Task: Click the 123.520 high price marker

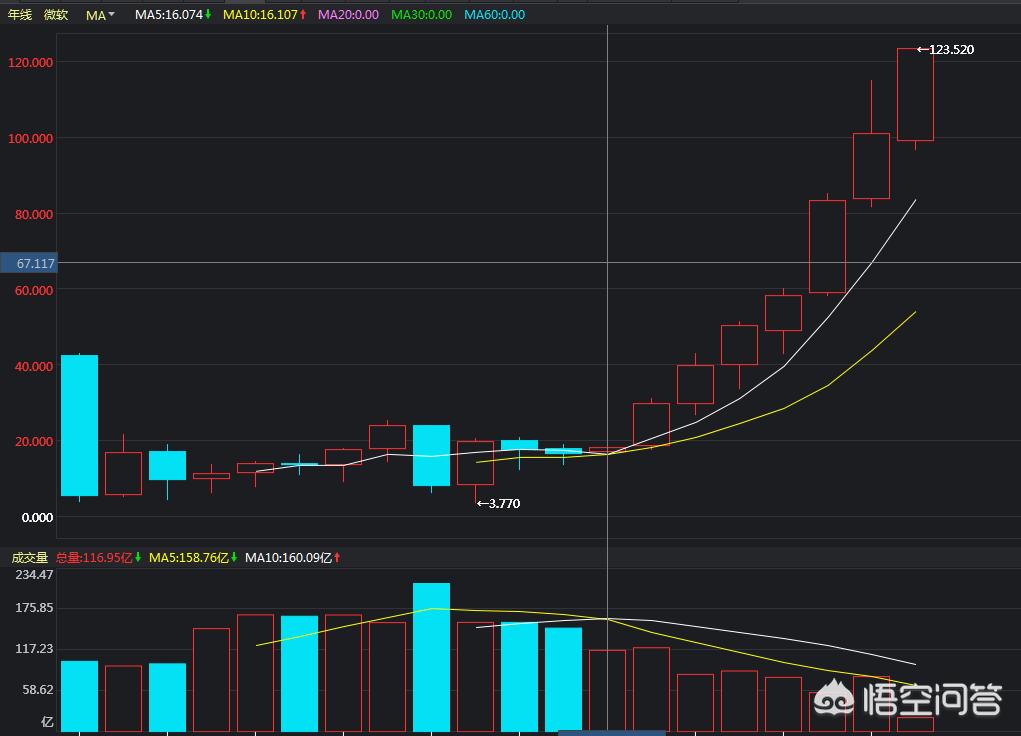Action: click(x=945, y=49)
